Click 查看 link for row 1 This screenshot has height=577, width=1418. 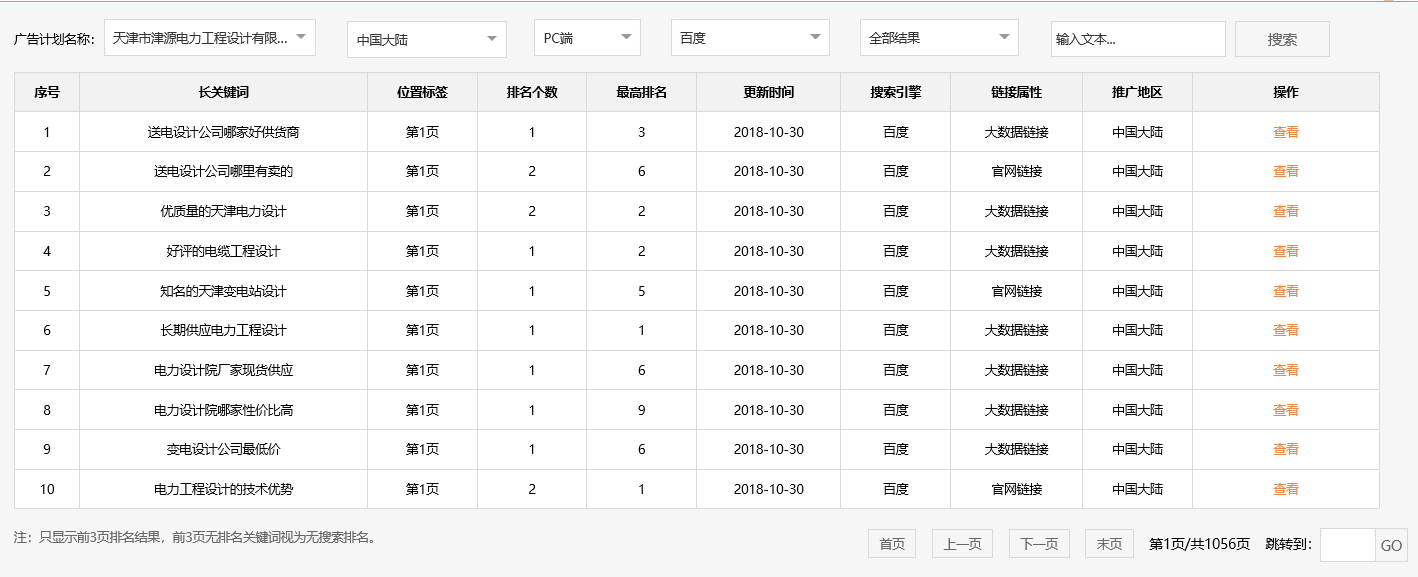(x=1285, y=132)
